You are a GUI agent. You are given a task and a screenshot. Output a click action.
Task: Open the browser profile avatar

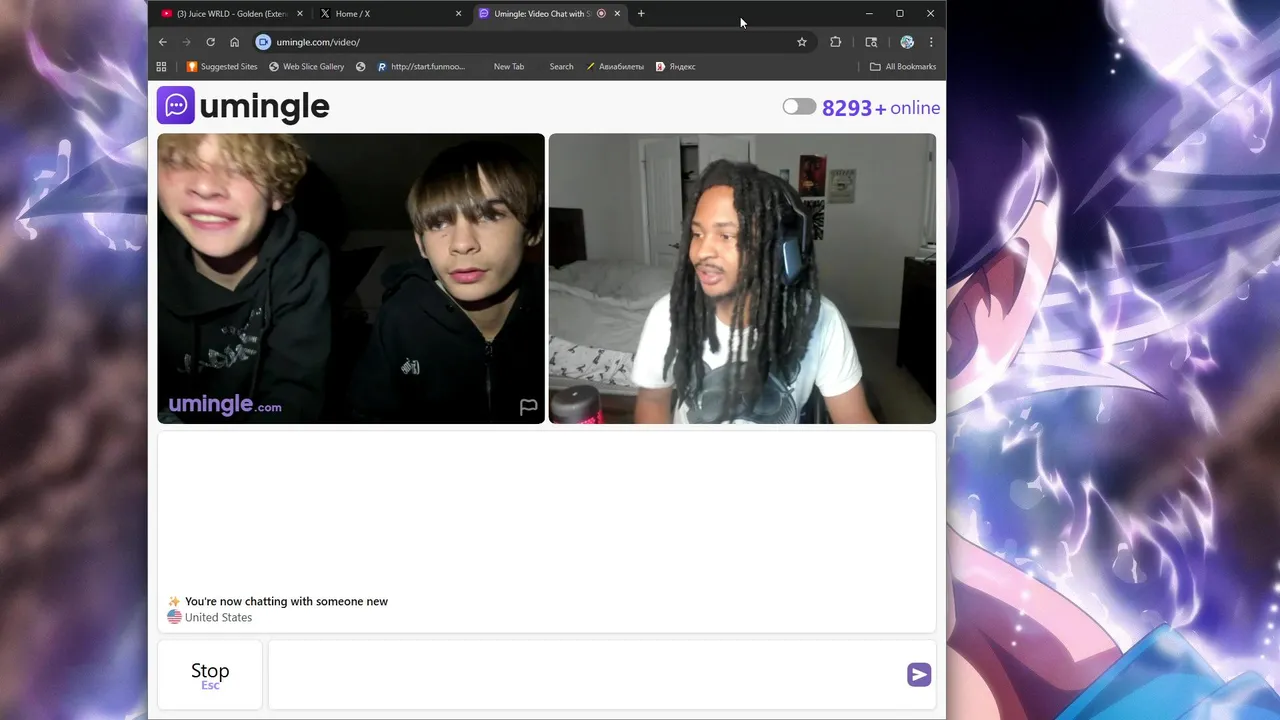(907, 42)
